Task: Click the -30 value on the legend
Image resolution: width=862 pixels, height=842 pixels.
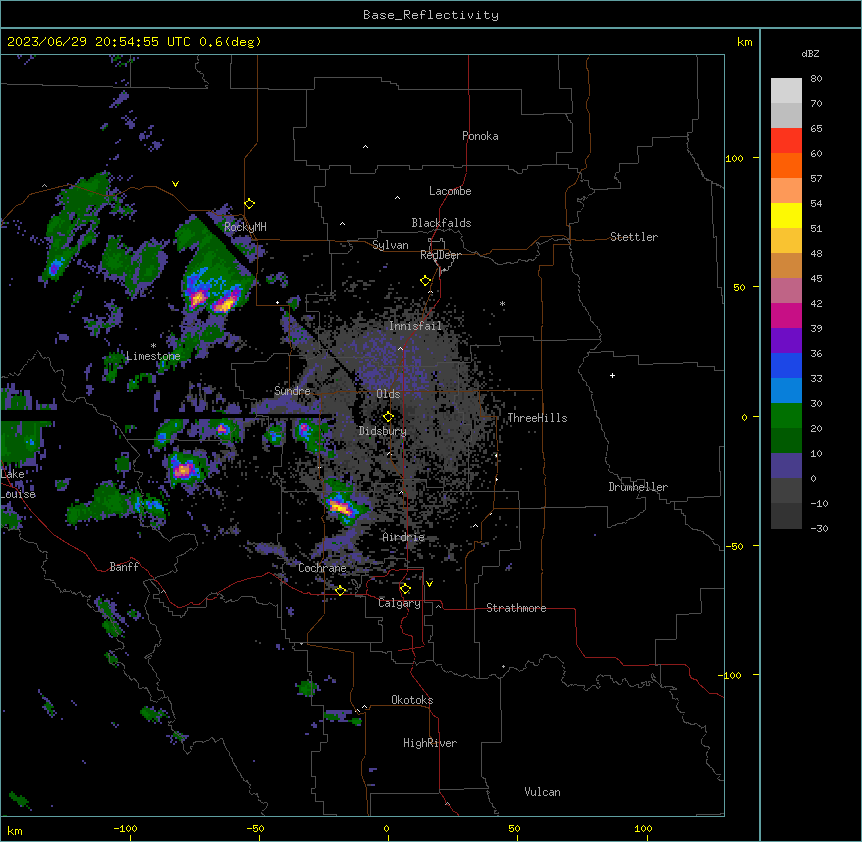Action: 819,529
